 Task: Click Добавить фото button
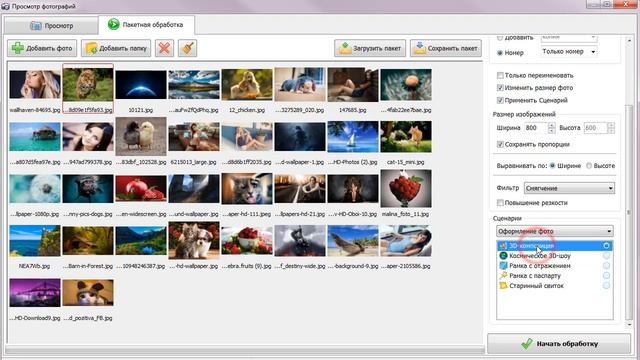(x=42, y=48)
